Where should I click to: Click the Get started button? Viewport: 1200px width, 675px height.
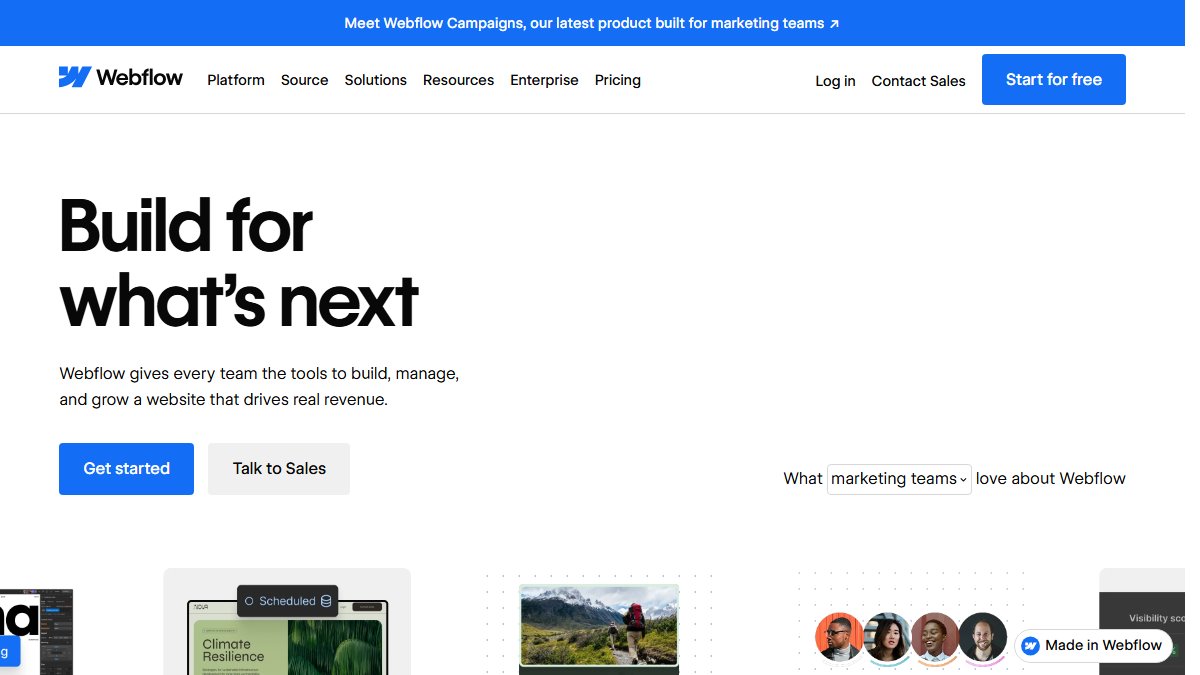click(x=126, y=469)
